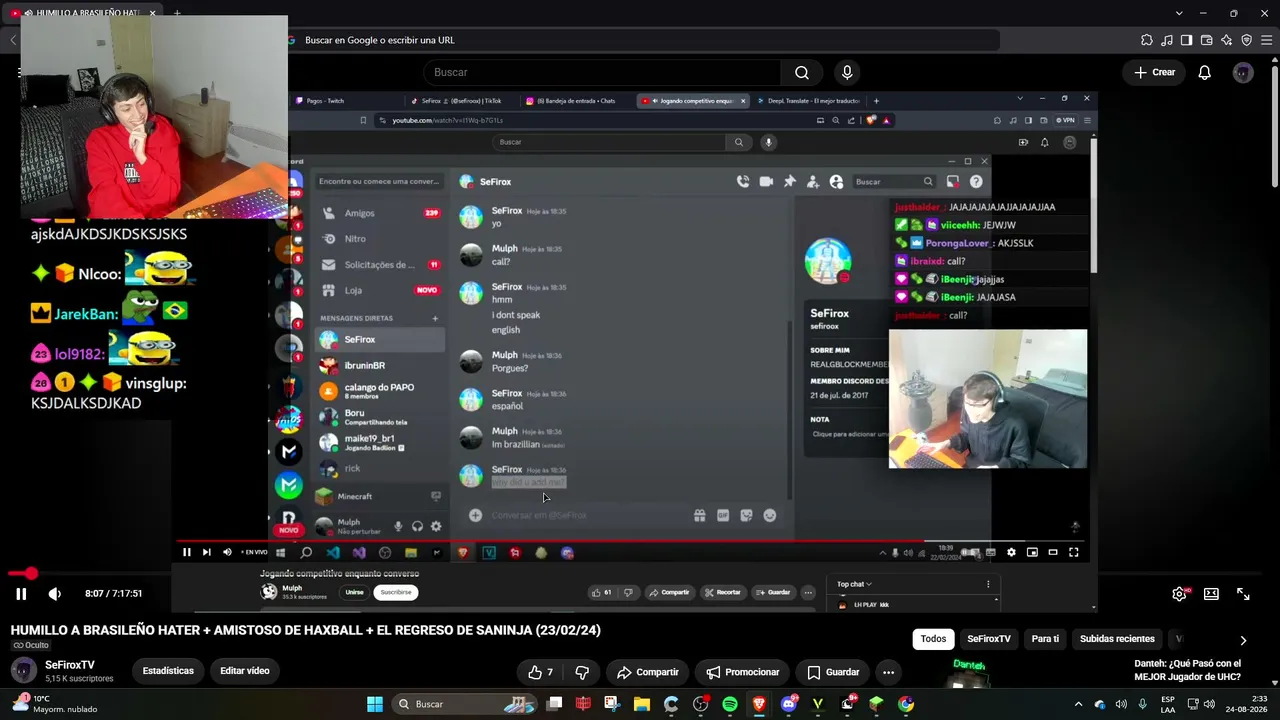This screenshot has height=720, width=1280.
Task: Open YouTube notifications bell
Action: (1205, 72)
